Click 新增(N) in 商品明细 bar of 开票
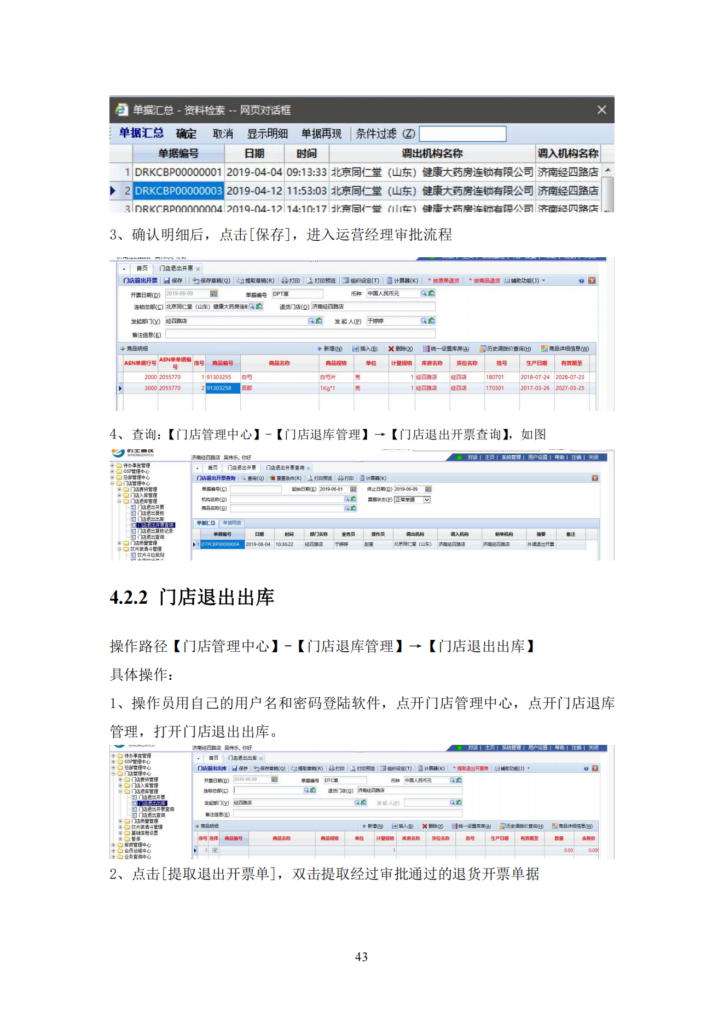The width and height of the screenshot is (724, 1024). pyautogui.click(x=330, y=349)
